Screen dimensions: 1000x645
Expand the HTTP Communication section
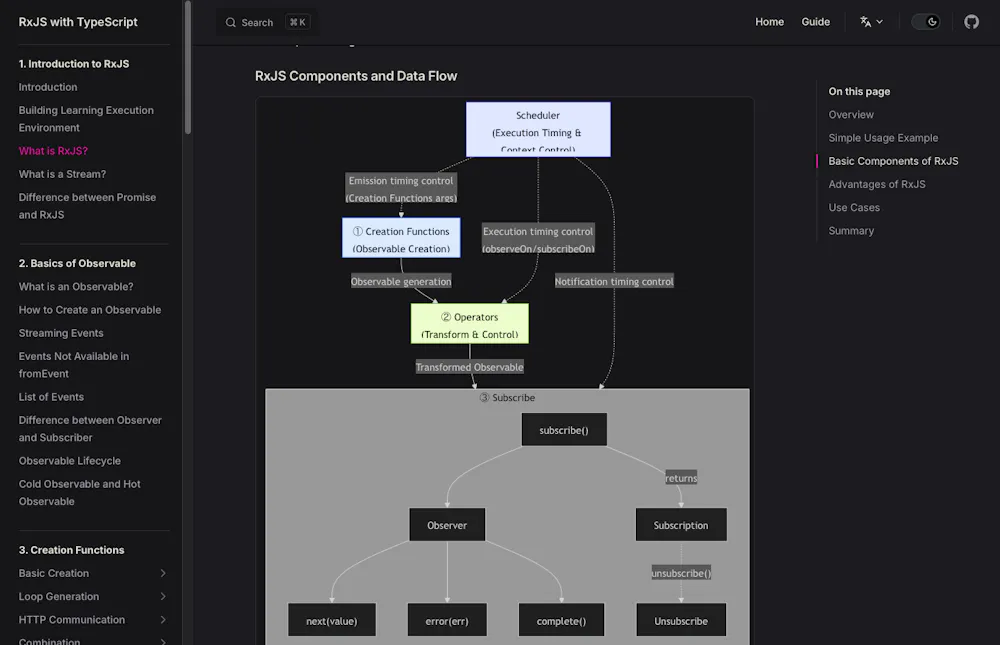163,620
